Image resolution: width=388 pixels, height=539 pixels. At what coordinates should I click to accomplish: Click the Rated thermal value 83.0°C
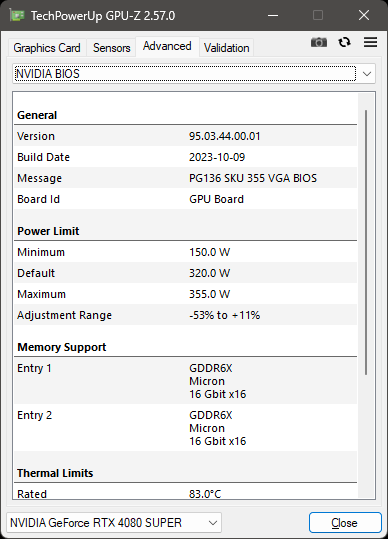(205, 494)
